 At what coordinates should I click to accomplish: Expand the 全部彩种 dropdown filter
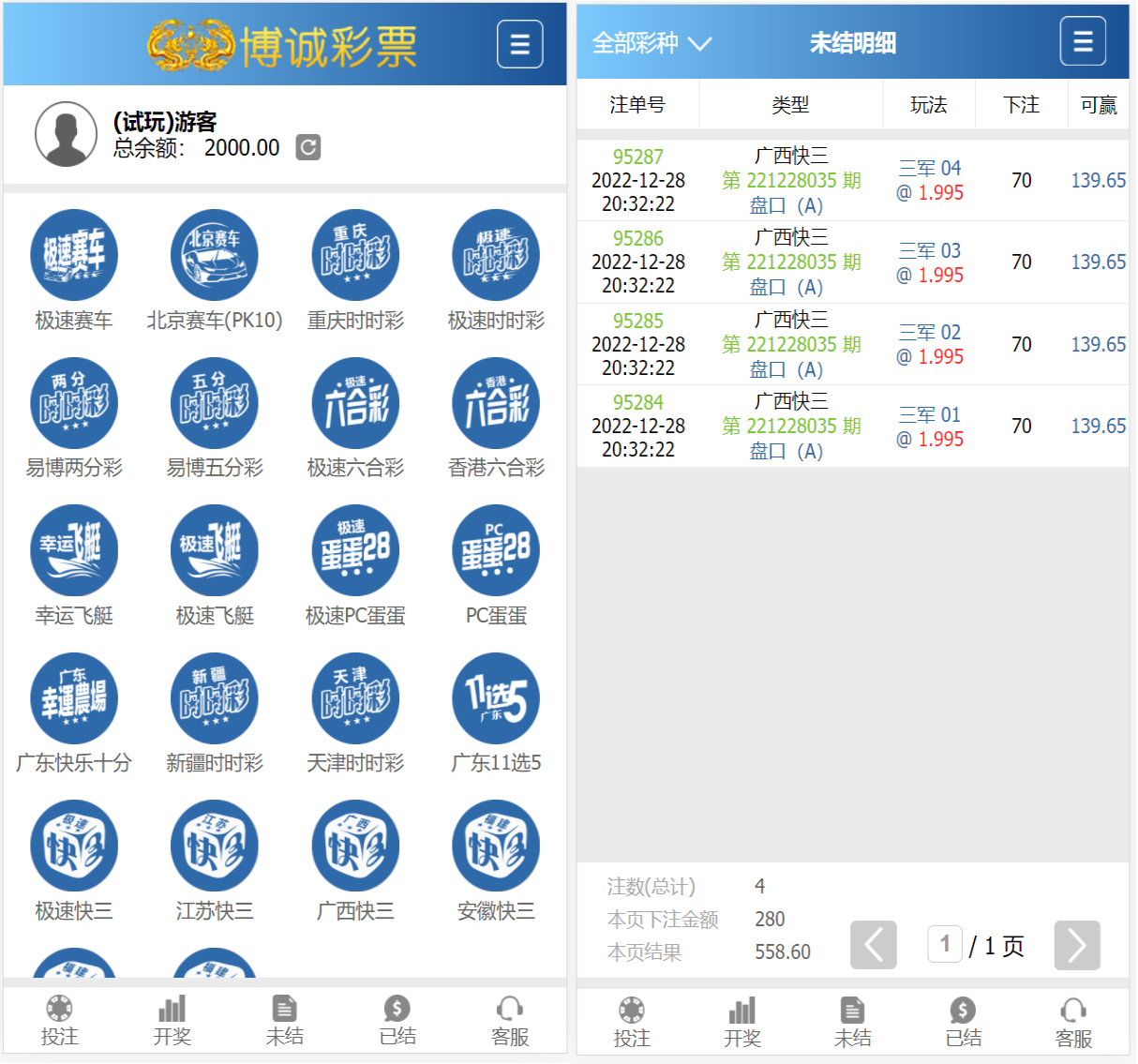651,43
